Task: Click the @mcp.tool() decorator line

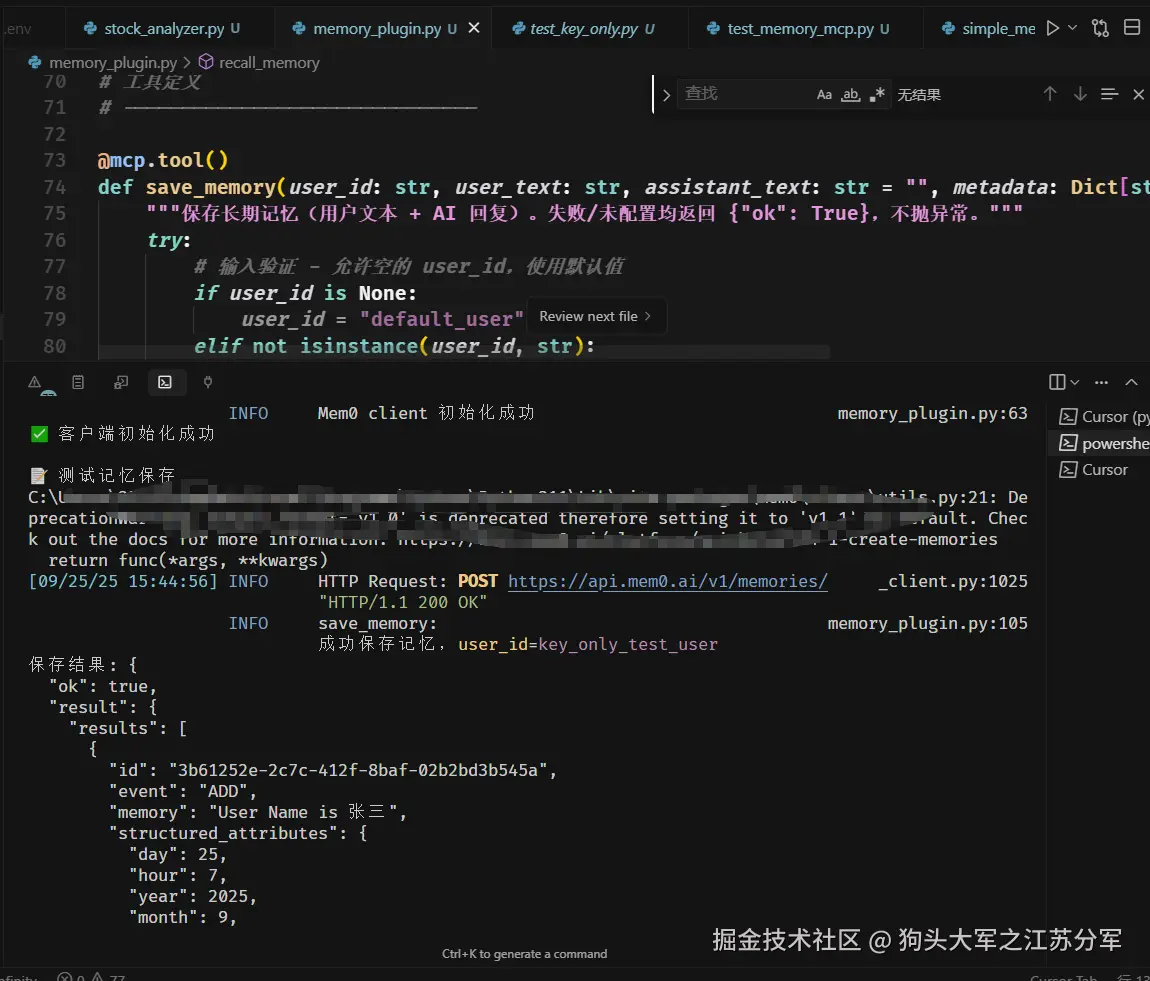Action: (x=163, y=160)
